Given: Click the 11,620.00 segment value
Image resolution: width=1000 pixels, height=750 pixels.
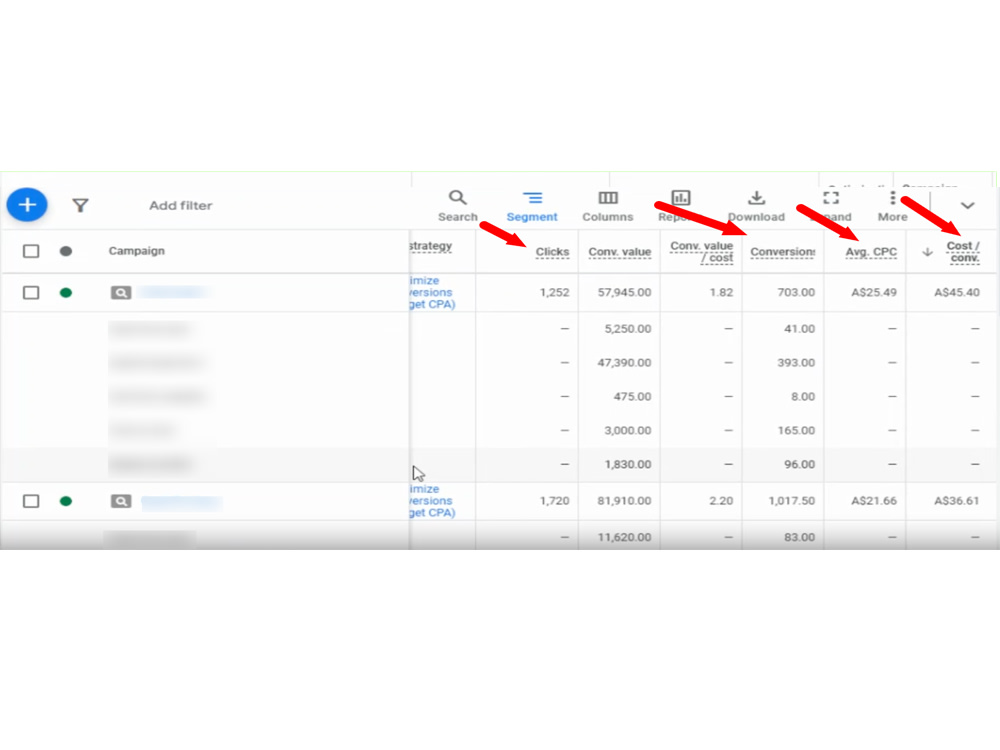Looking at the screenshot, I should 624,537.
